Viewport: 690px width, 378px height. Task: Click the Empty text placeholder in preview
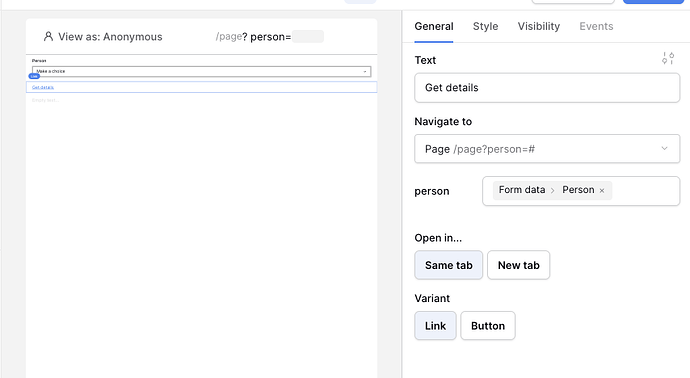(45, 100)
